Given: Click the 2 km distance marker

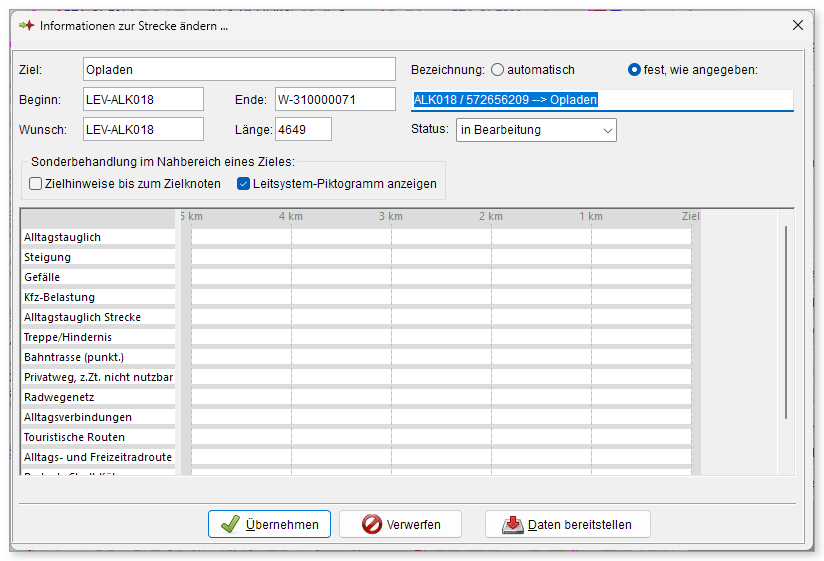Looking at the screenshot, I should coord(490,216).
